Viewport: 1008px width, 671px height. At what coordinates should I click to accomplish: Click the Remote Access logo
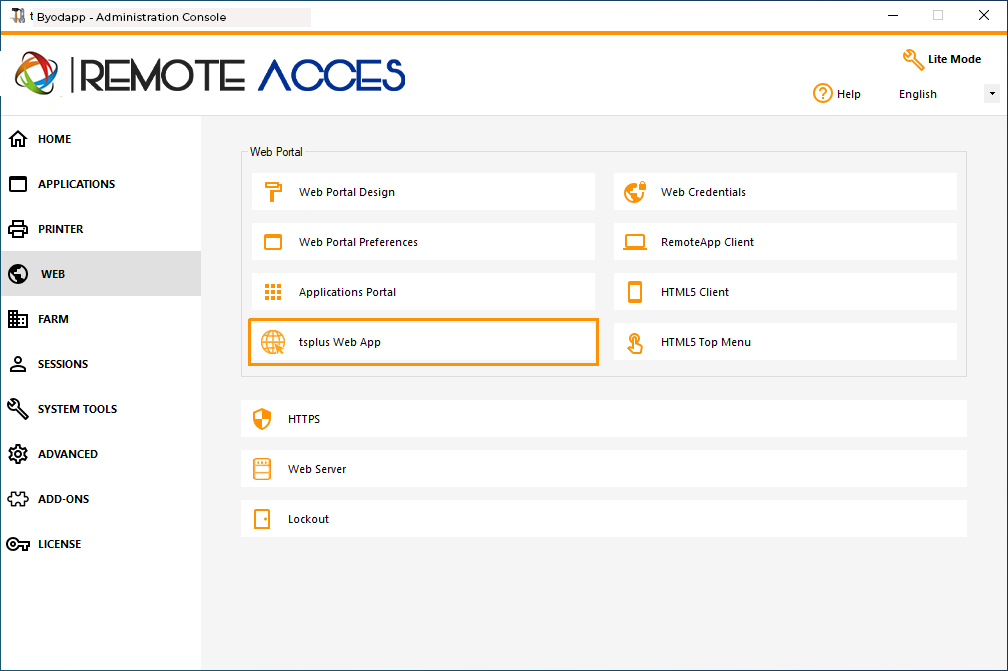point(210,75)
